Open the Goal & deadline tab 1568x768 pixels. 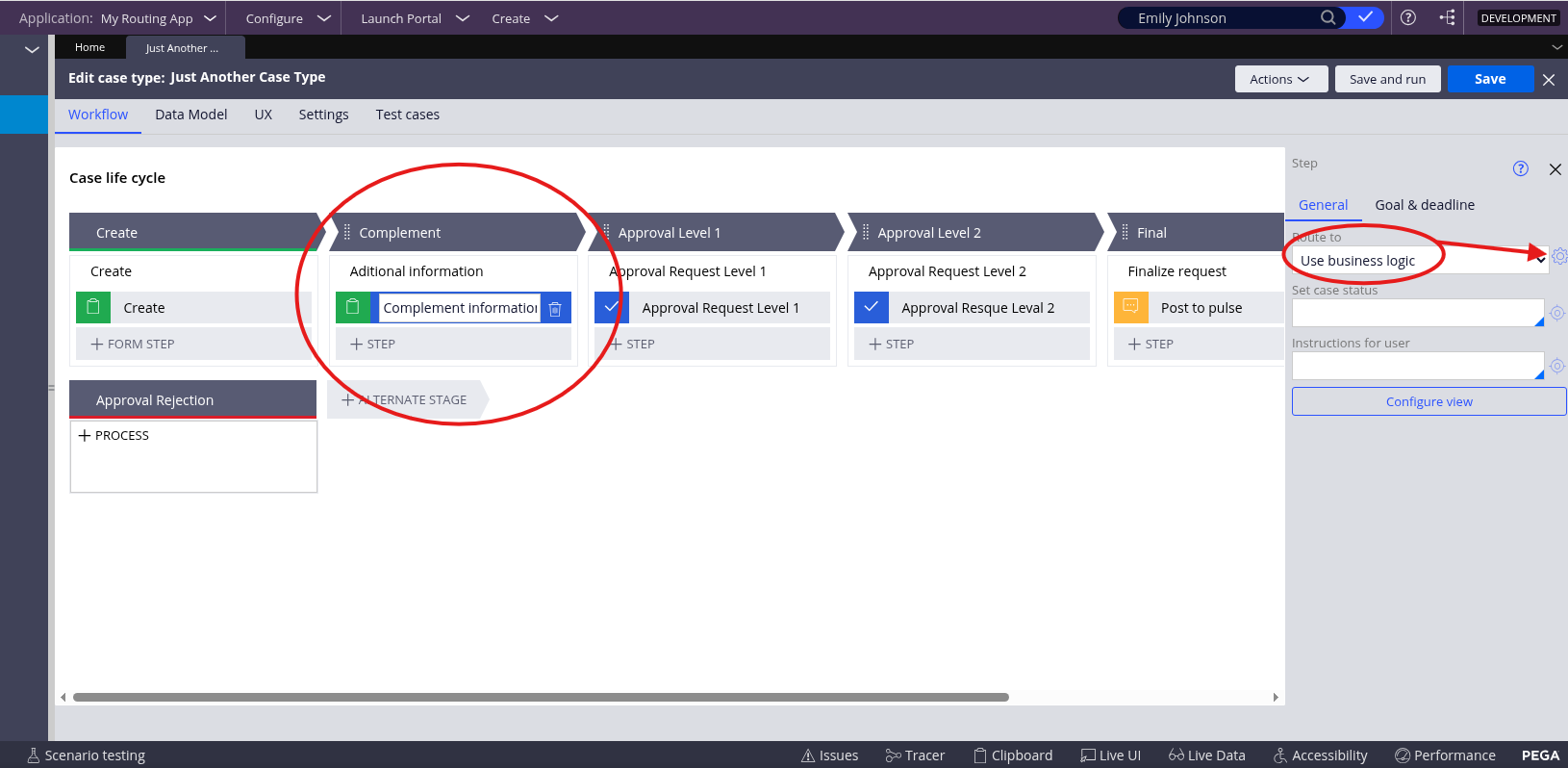click(1424, 205)
